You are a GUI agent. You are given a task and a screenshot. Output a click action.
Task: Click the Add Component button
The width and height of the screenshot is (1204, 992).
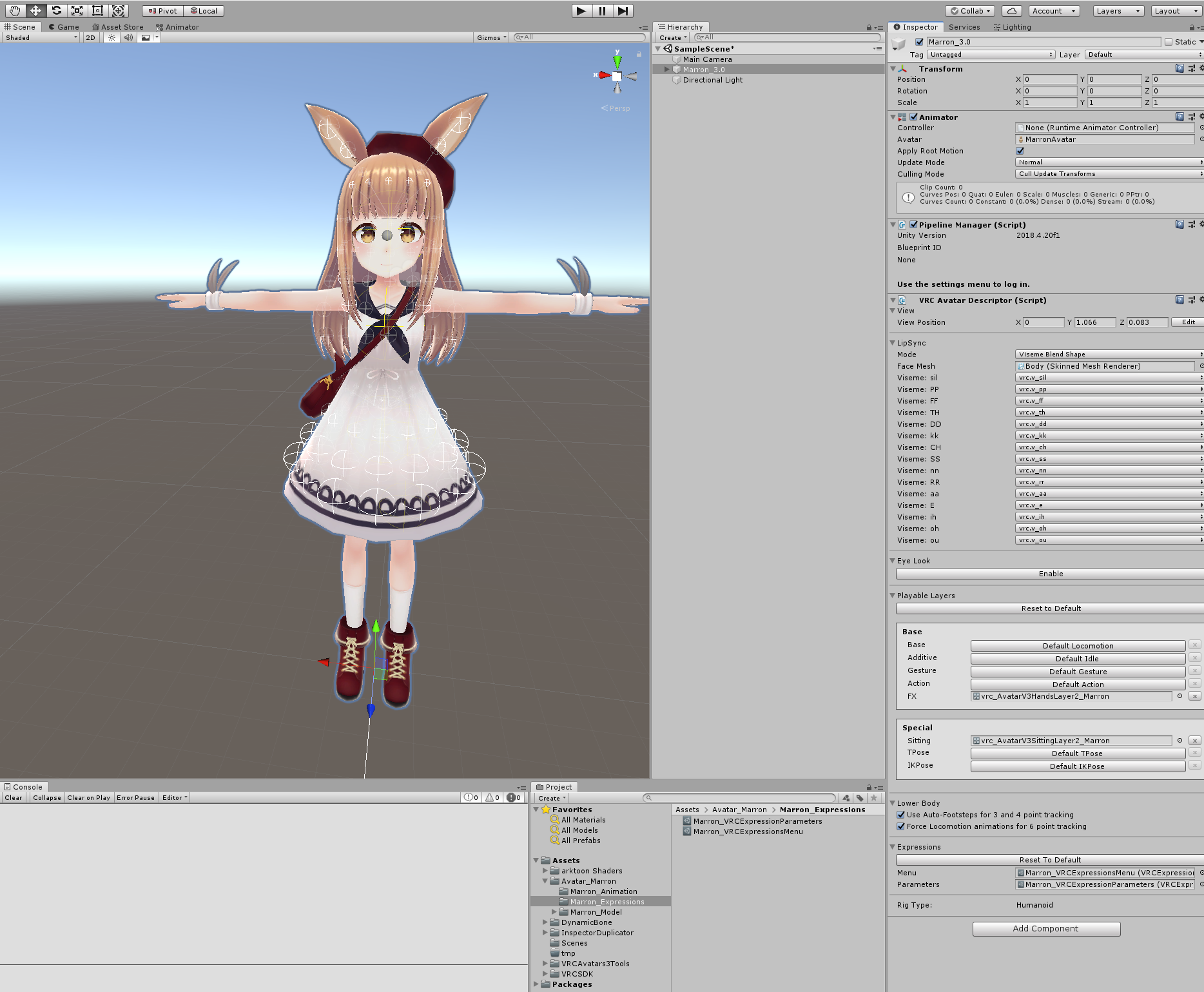[1046, 929]
